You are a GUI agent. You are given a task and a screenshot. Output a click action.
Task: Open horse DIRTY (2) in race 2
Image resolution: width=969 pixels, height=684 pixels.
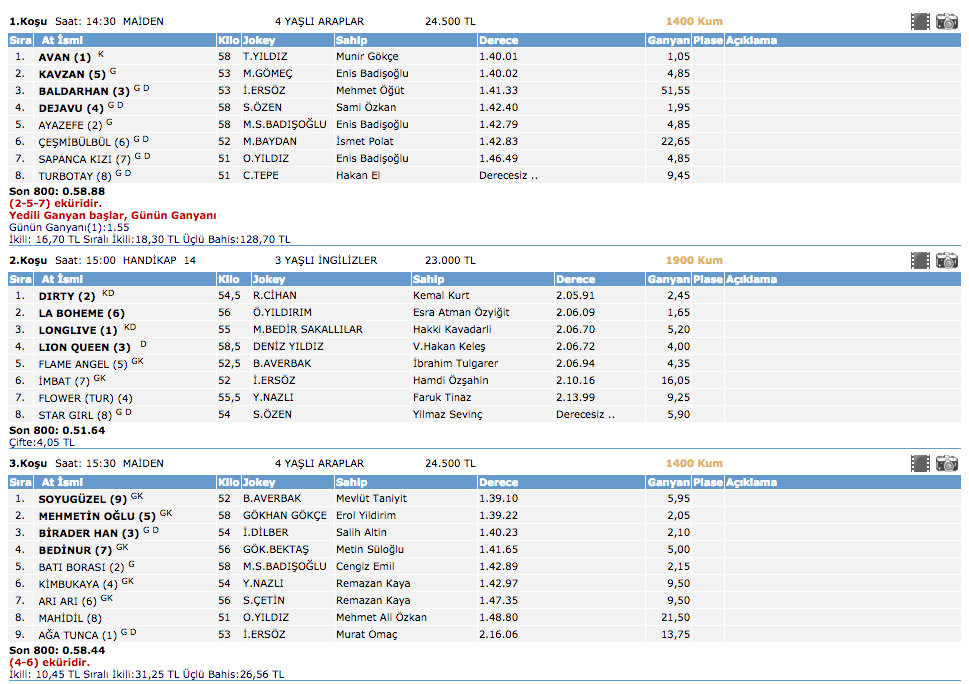tap(67, 296)
